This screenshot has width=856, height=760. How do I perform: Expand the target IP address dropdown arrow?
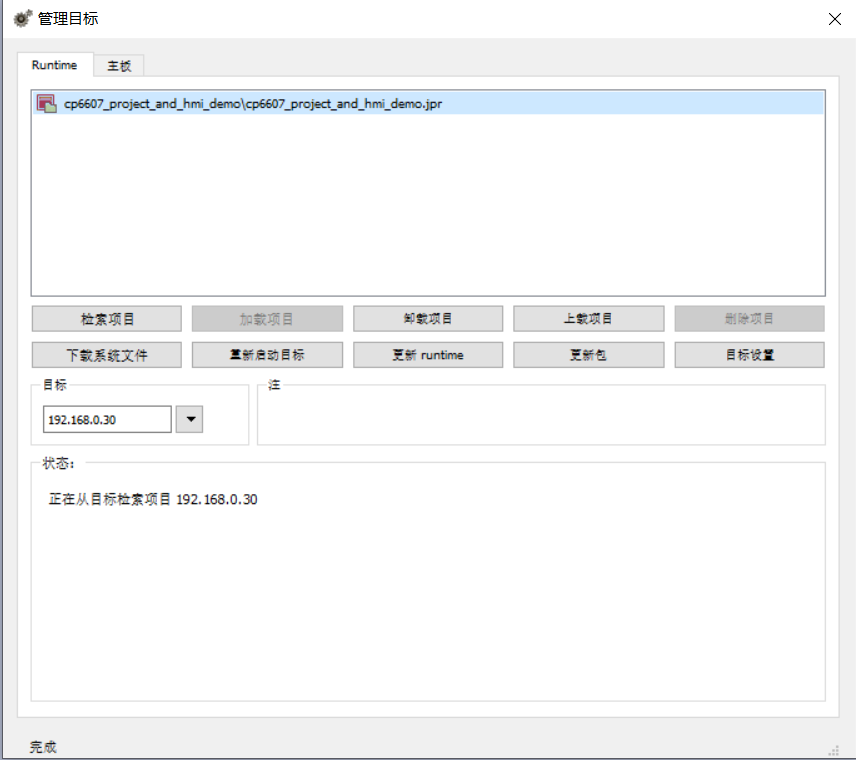(x=189, y=420)
